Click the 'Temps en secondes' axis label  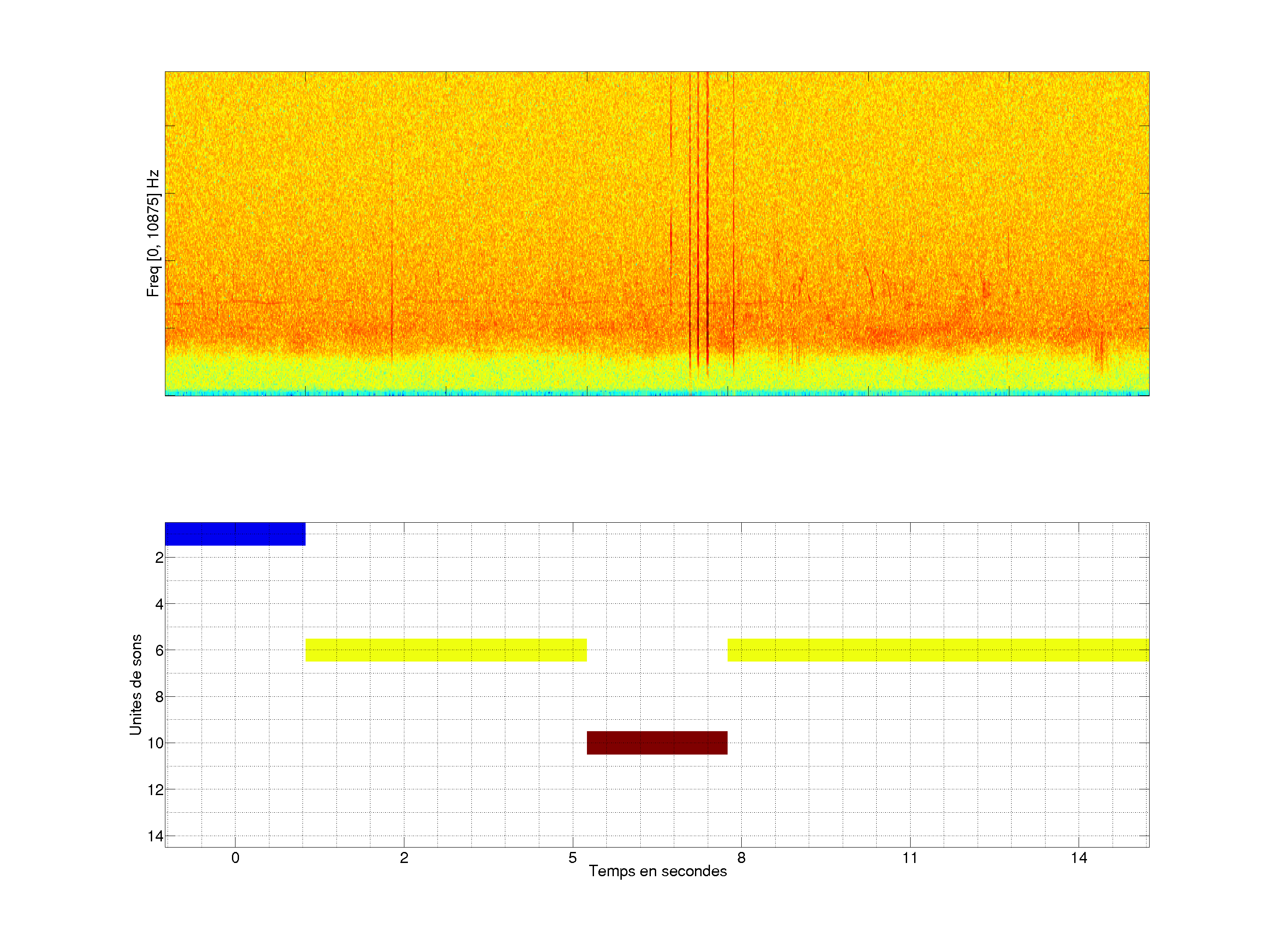pyautogui.click(x=657, y=871)
